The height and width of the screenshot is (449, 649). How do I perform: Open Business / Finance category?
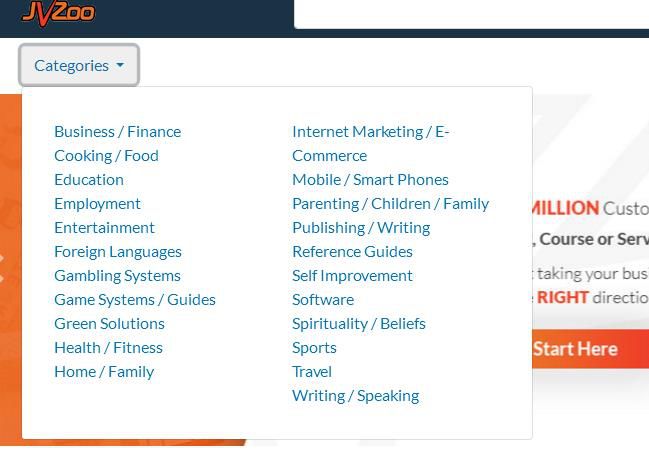[117, 131]
